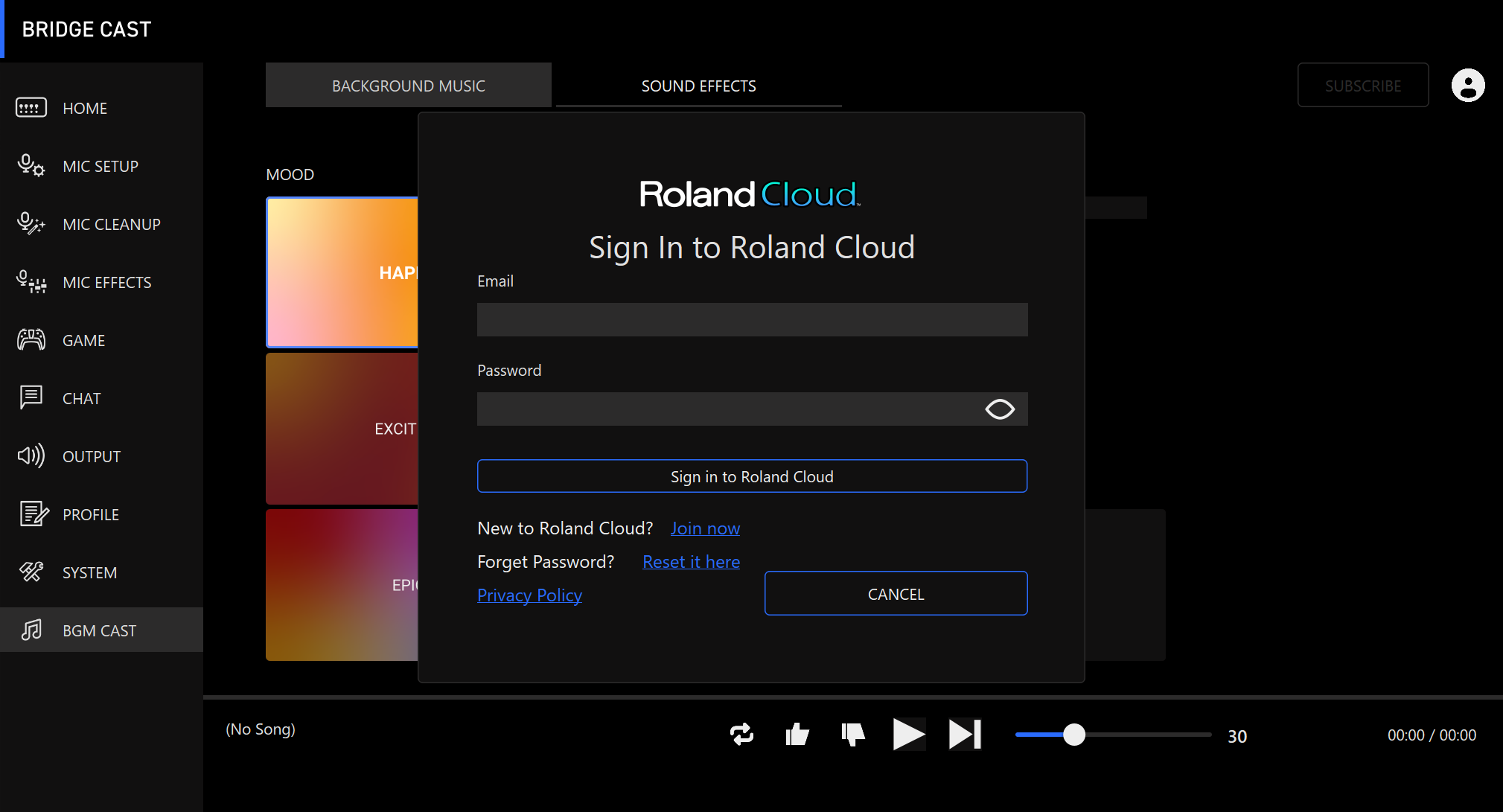1503x812 pixels.
Task: Select the EPIC mood thumbnail
Action: tap(342, 585)
